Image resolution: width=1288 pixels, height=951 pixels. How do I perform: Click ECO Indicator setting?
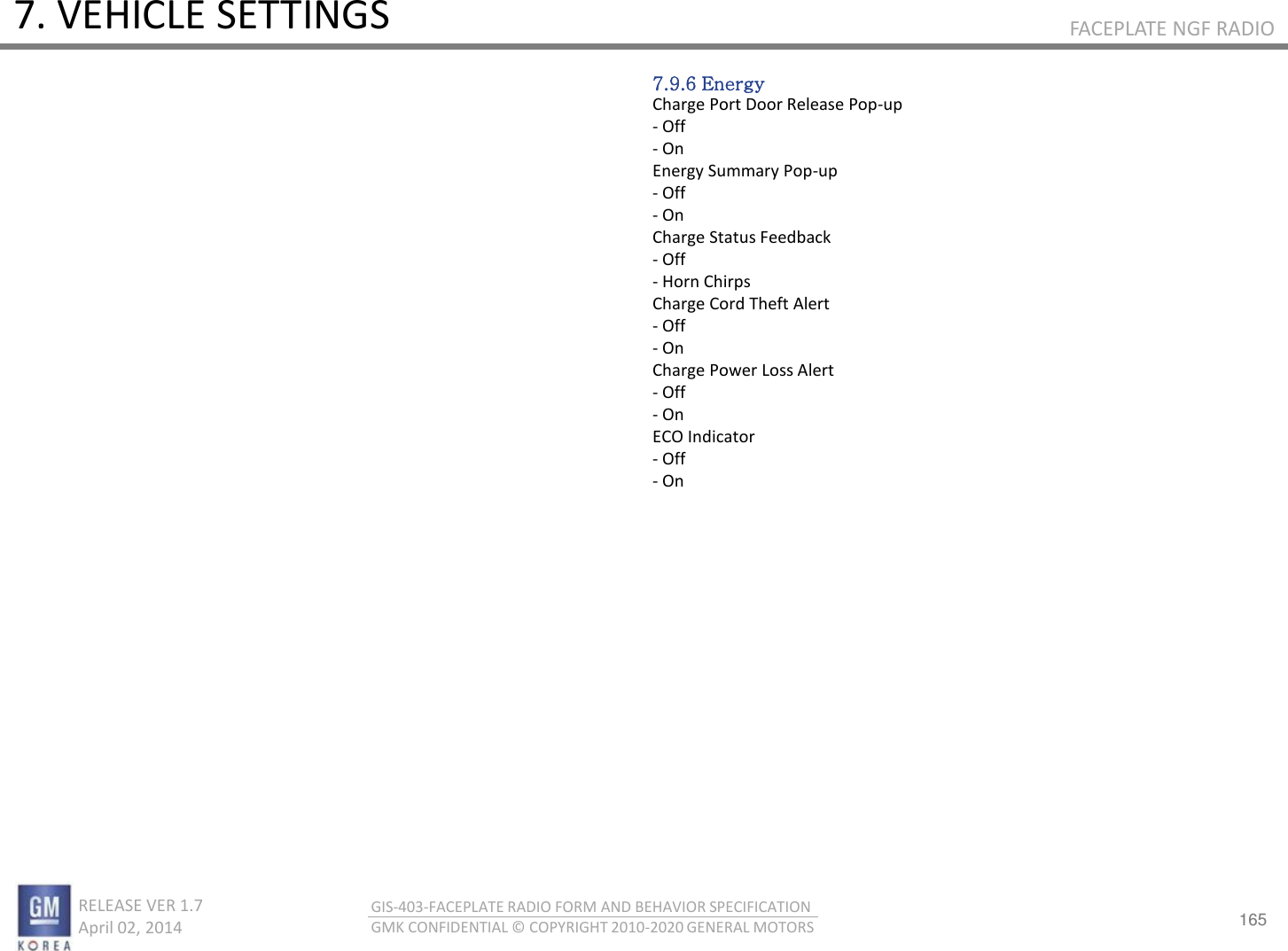(x=703, y=437)
